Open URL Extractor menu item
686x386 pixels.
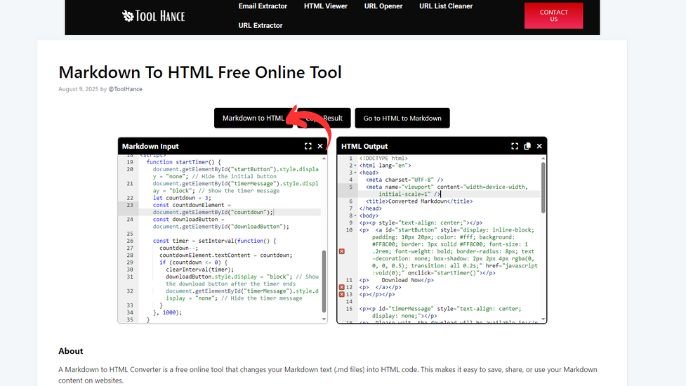coord(260,25)
